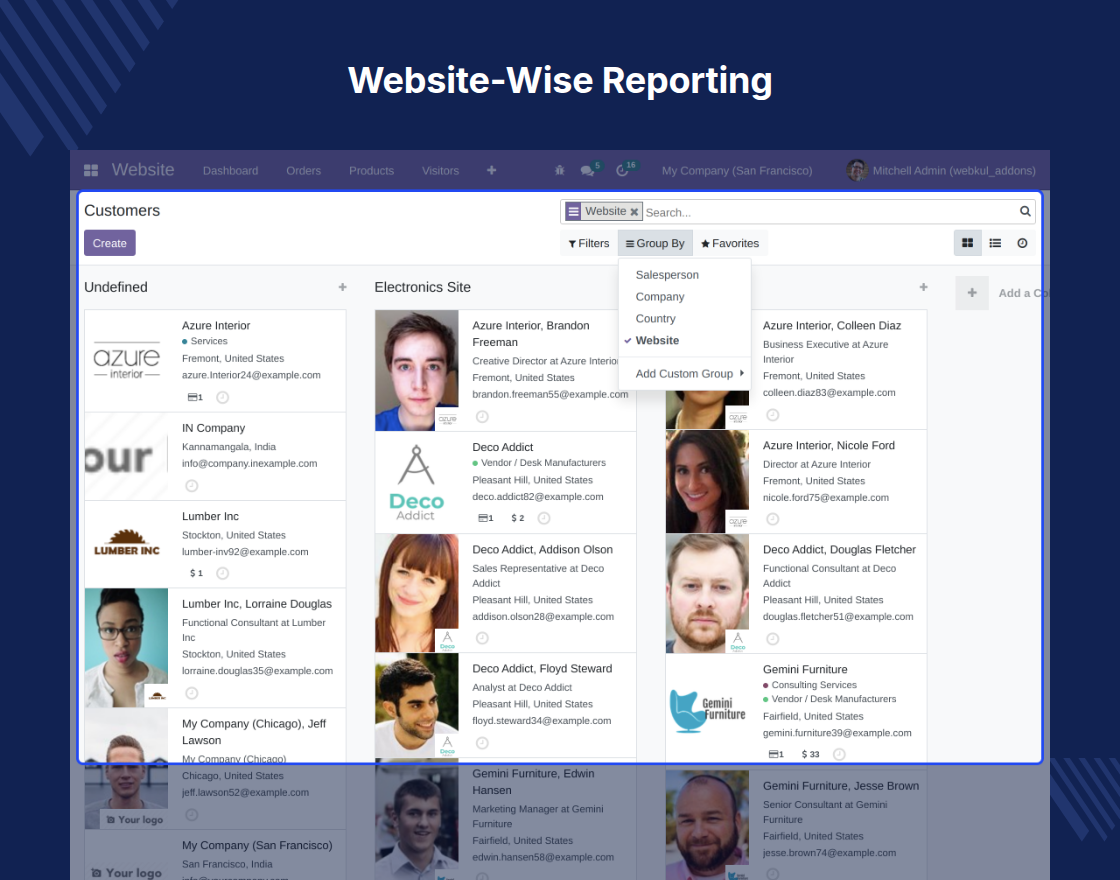Click activity clock on IN Company card
The image size is (1120, 880).
pyautogui.click(x=191, y=486)
